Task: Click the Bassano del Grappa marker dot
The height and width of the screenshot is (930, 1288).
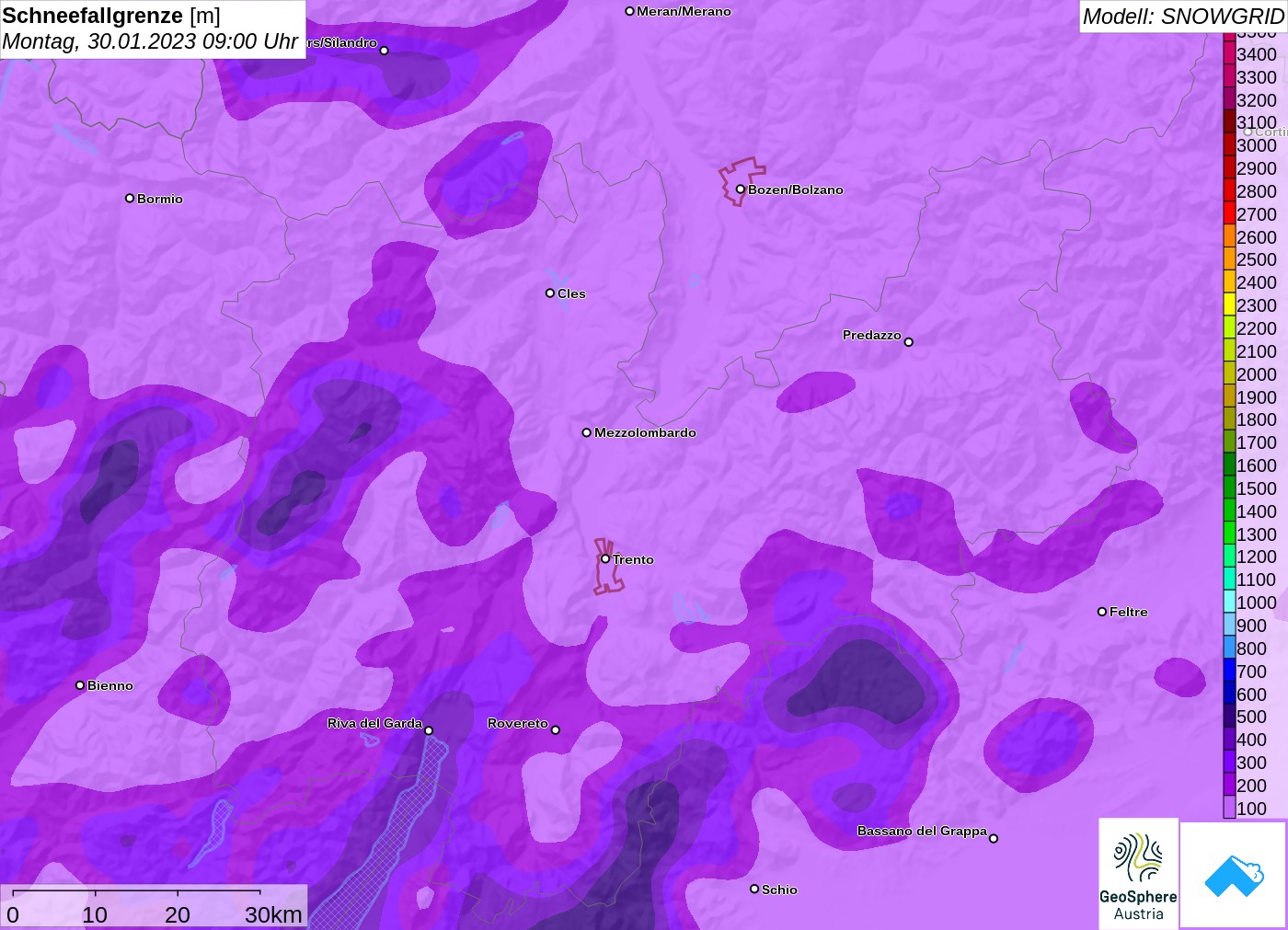Action: point(994,838)
